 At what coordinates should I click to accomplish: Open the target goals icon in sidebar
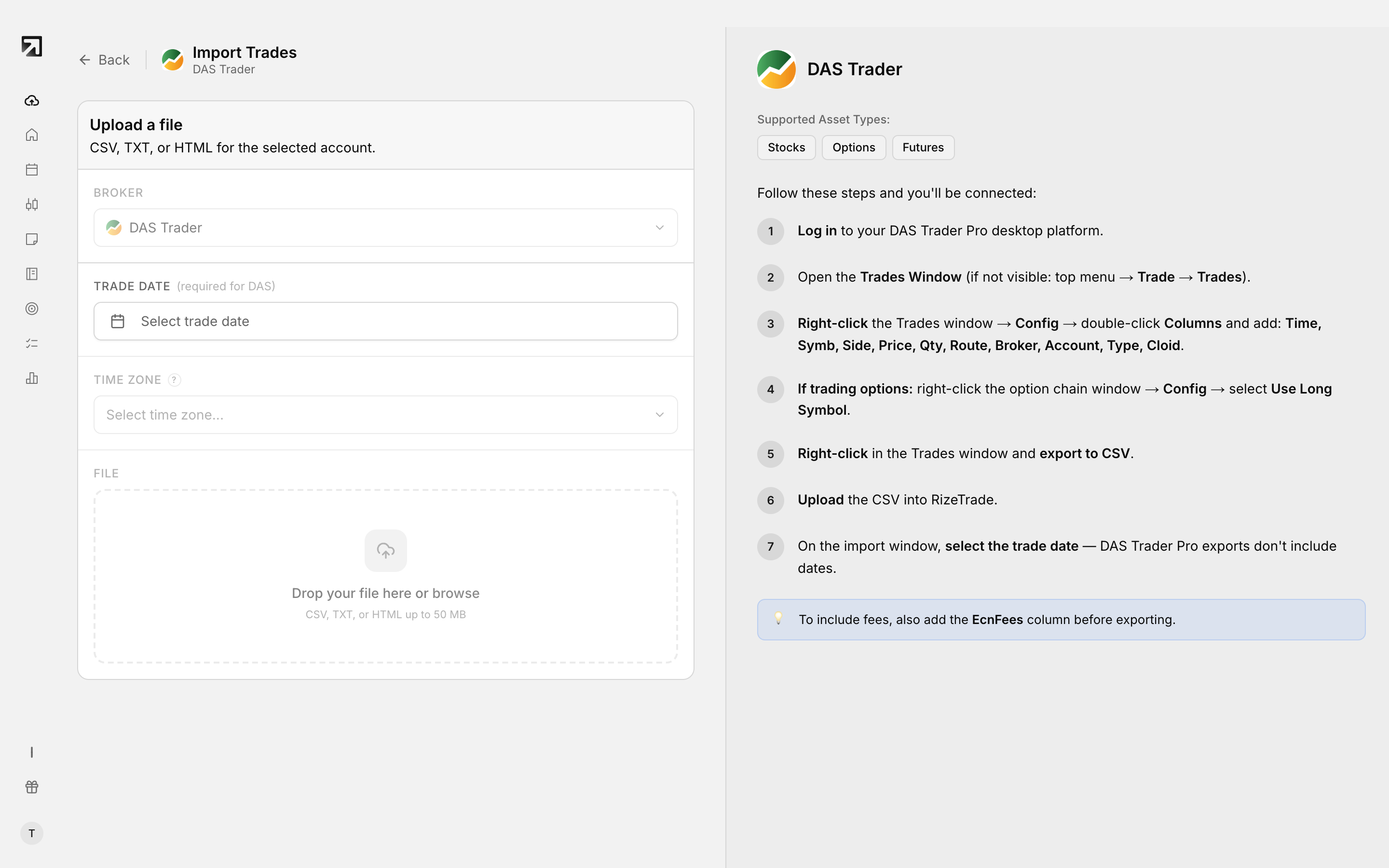tap(31, 309)
